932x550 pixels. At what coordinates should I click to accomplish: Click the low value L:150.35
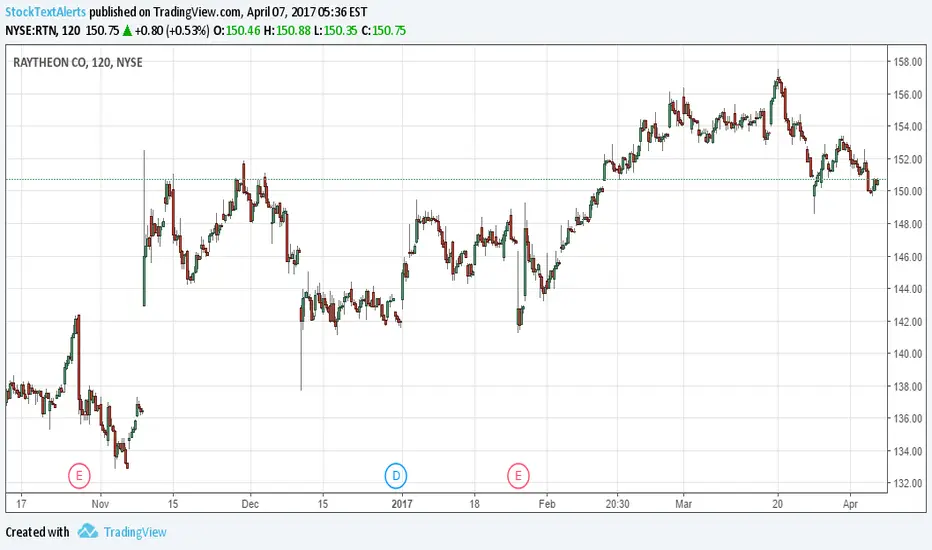(x=336, y=30)
